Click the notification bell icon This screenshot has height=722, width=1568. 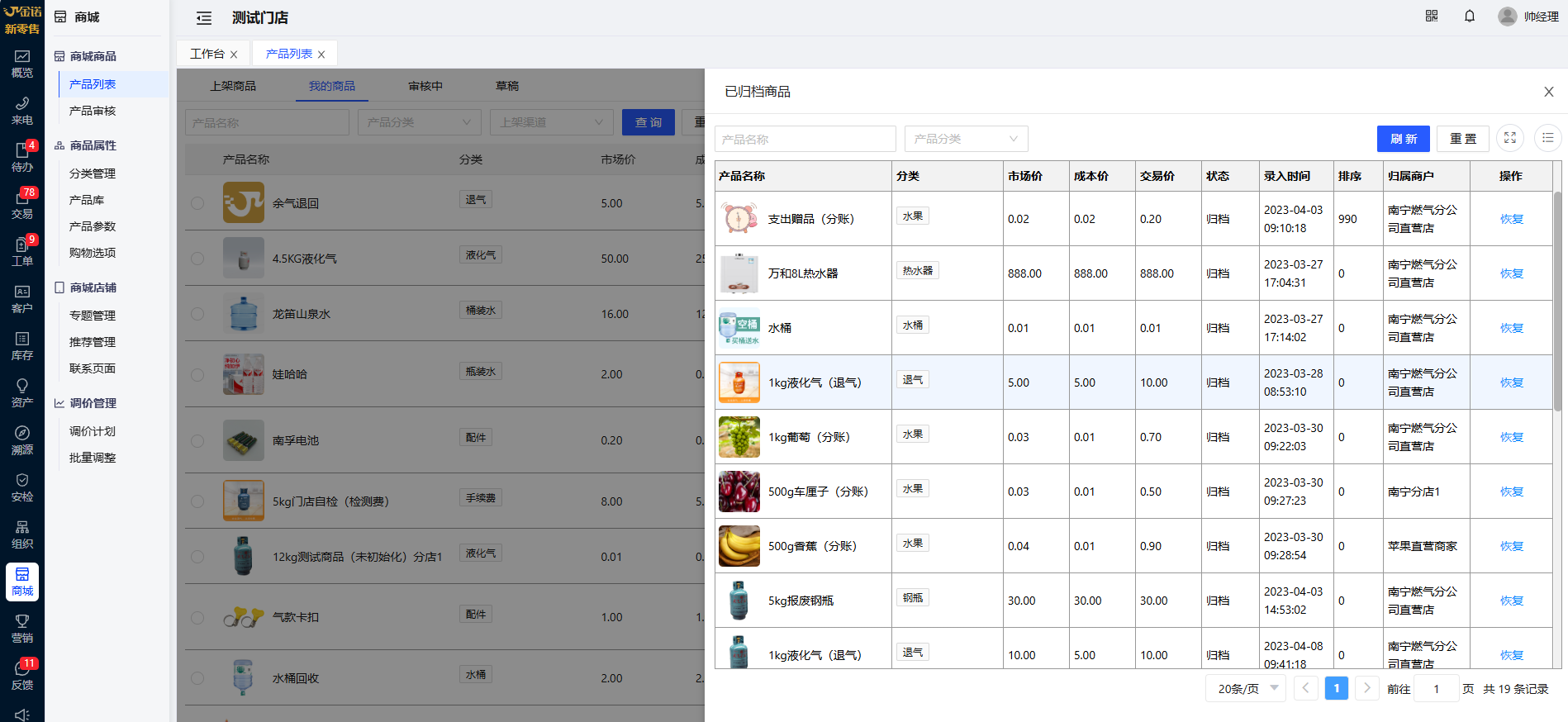coord(1470,17)
